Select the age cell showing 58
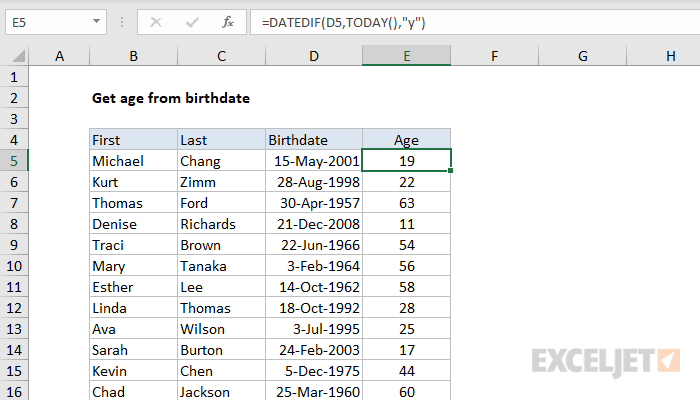 pyautogui.click(x=407, y=287)
